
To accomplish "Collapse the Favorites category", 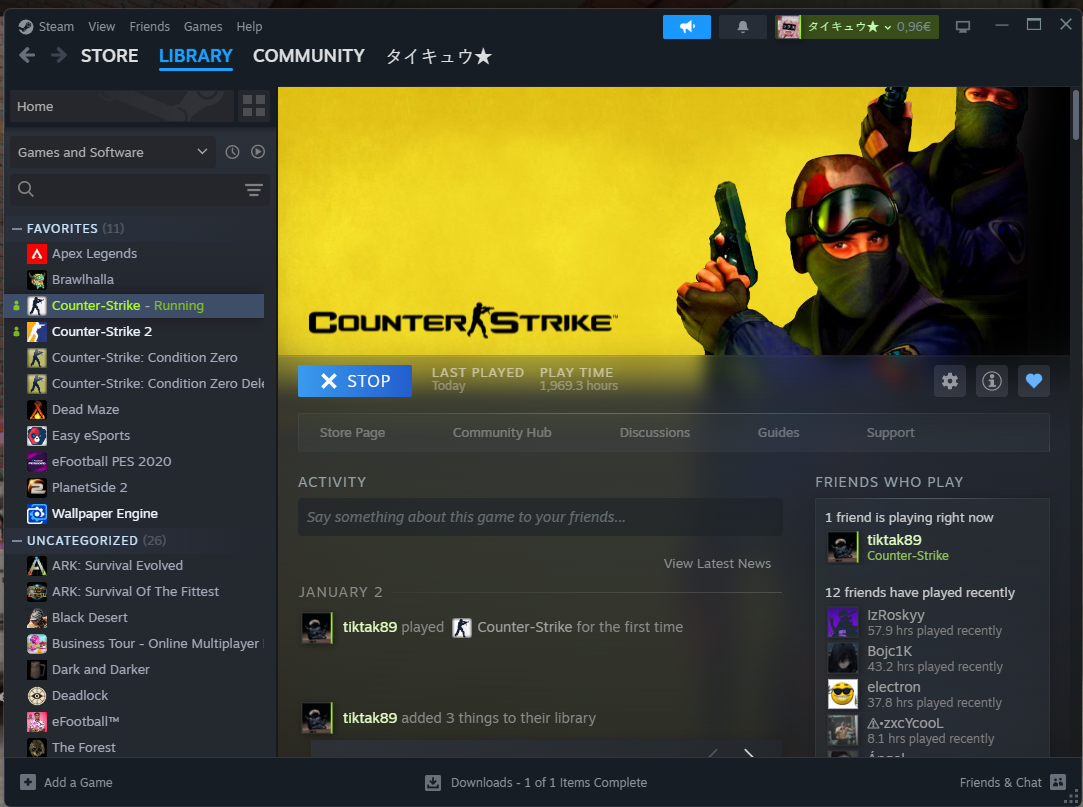I will click(x=17, y=229).
